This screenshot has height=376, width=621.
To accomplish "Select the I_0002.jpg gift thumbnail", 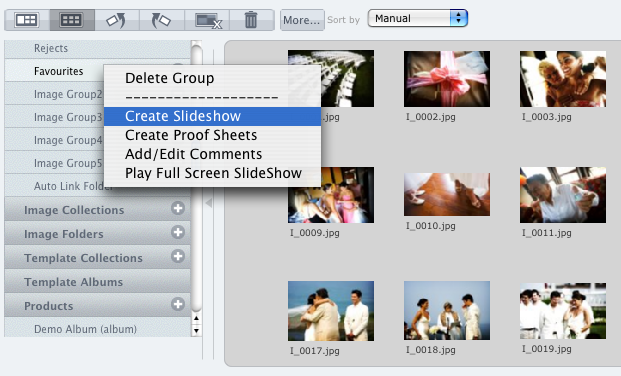I will (447, 79).
